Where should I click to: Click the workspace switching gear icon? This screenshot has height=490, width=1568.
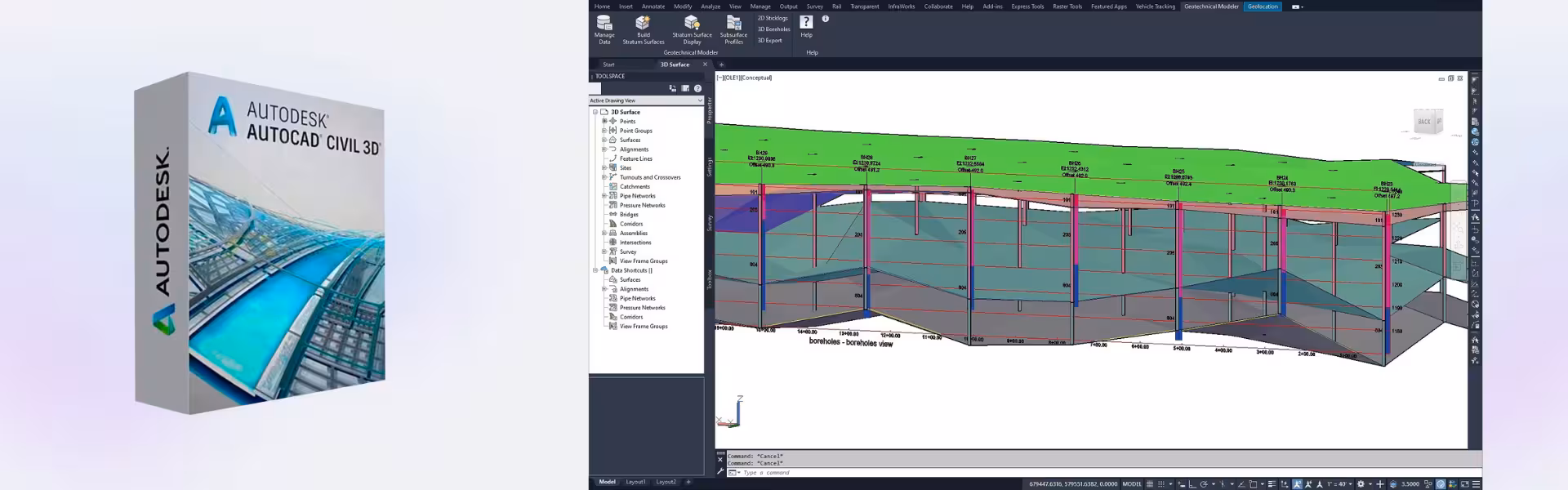(x=1361, y=483)
